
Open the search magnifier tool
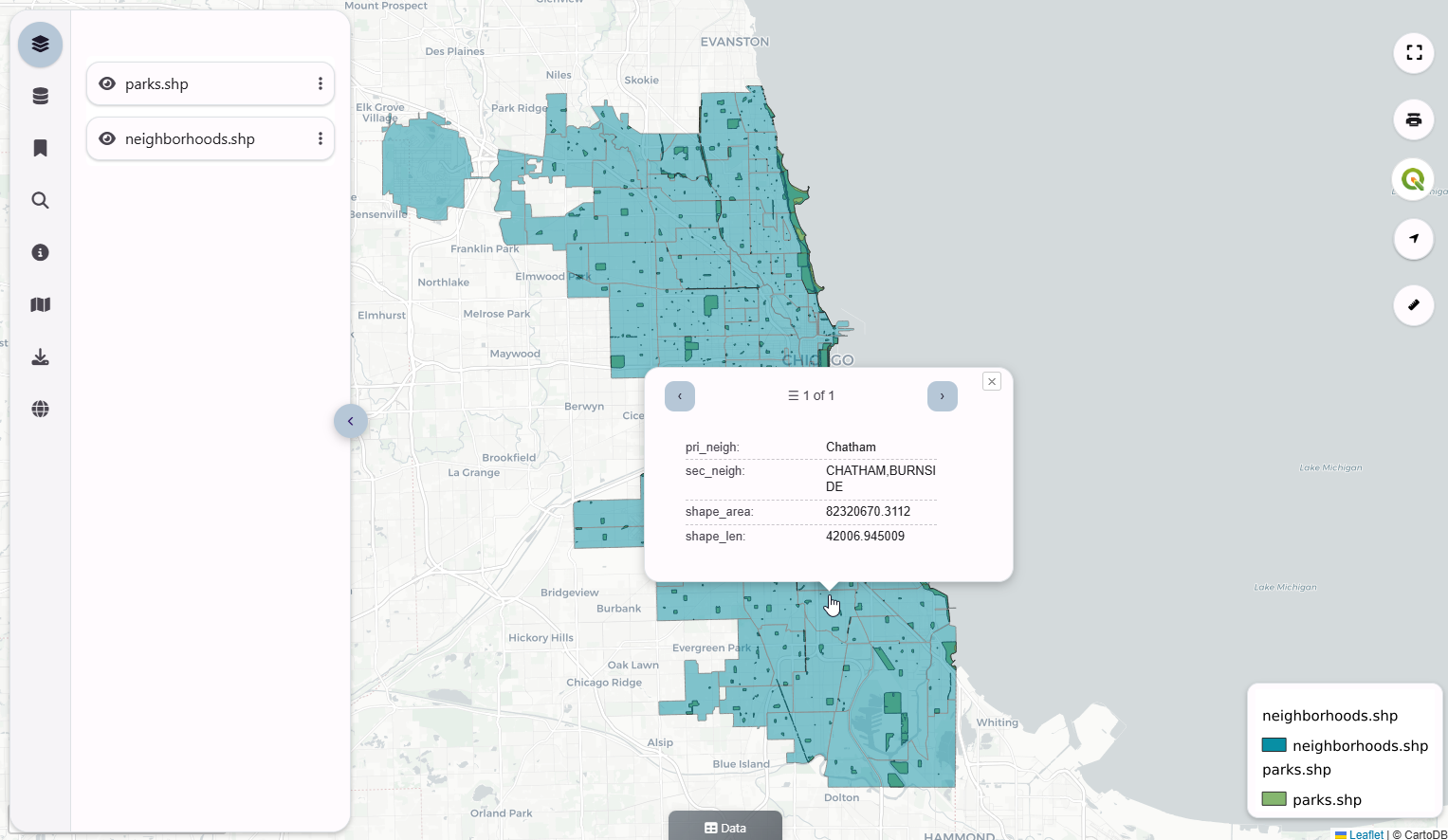[x=40, y=200]
